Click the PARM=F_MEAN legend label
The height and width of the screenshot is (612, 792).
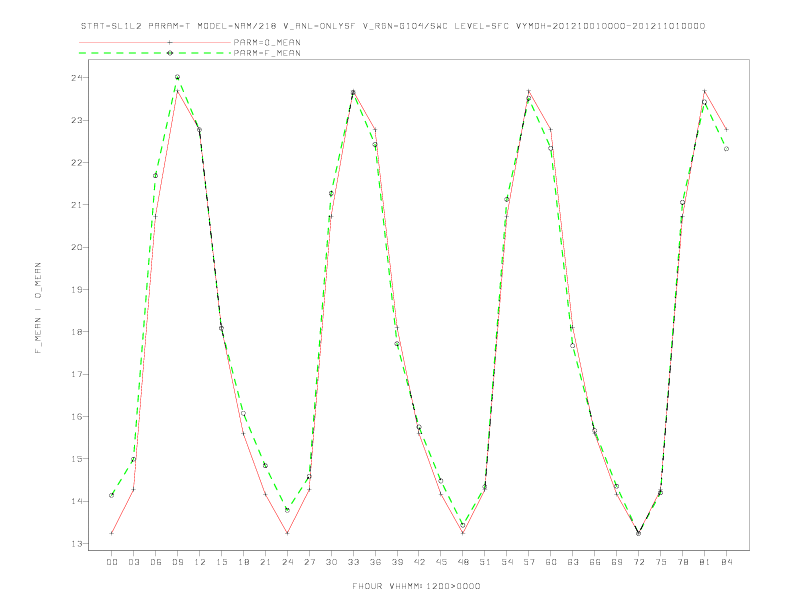pos(267,53)
